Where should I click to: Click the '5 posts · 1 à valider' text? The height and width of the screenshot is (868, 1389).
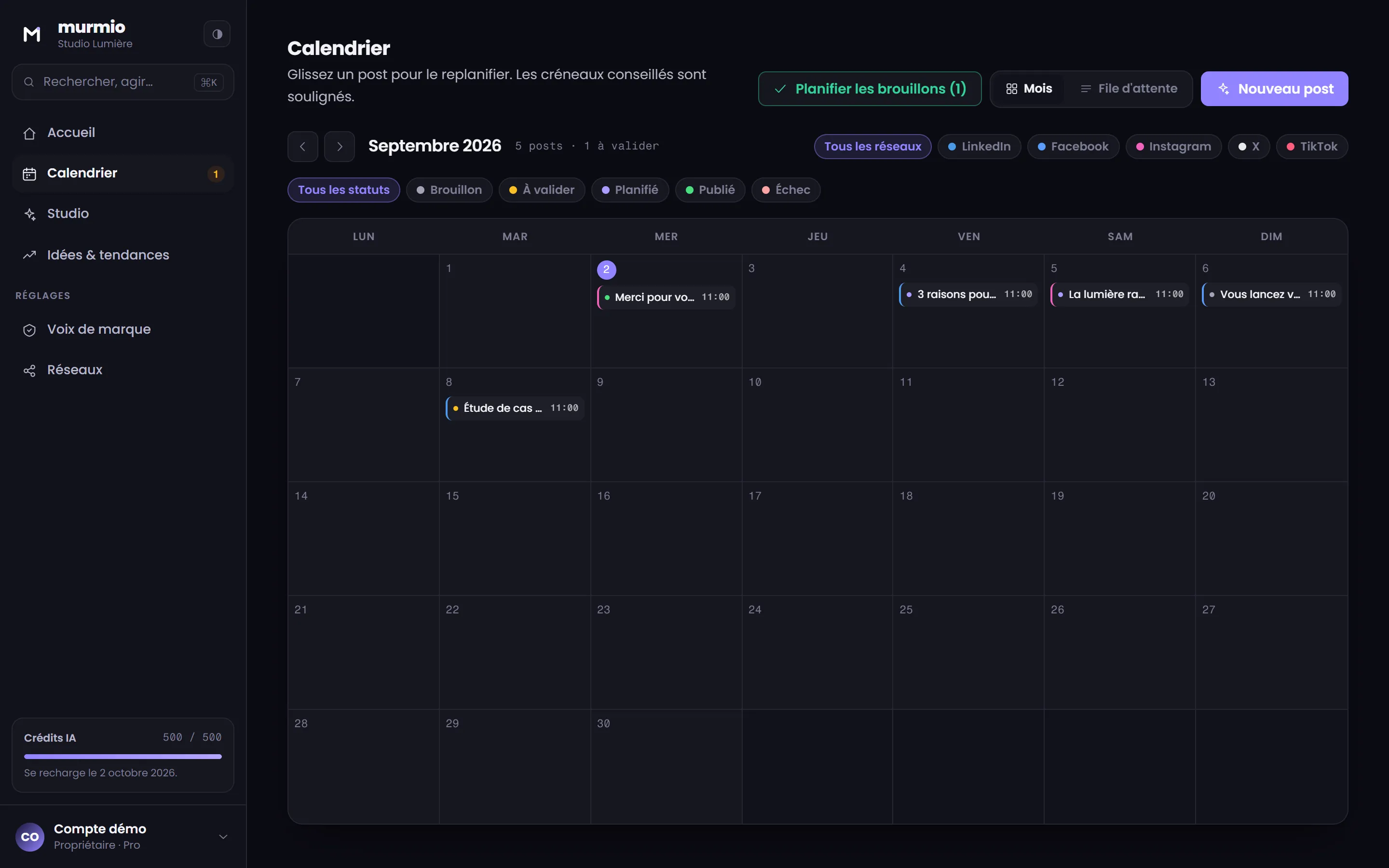586,147
